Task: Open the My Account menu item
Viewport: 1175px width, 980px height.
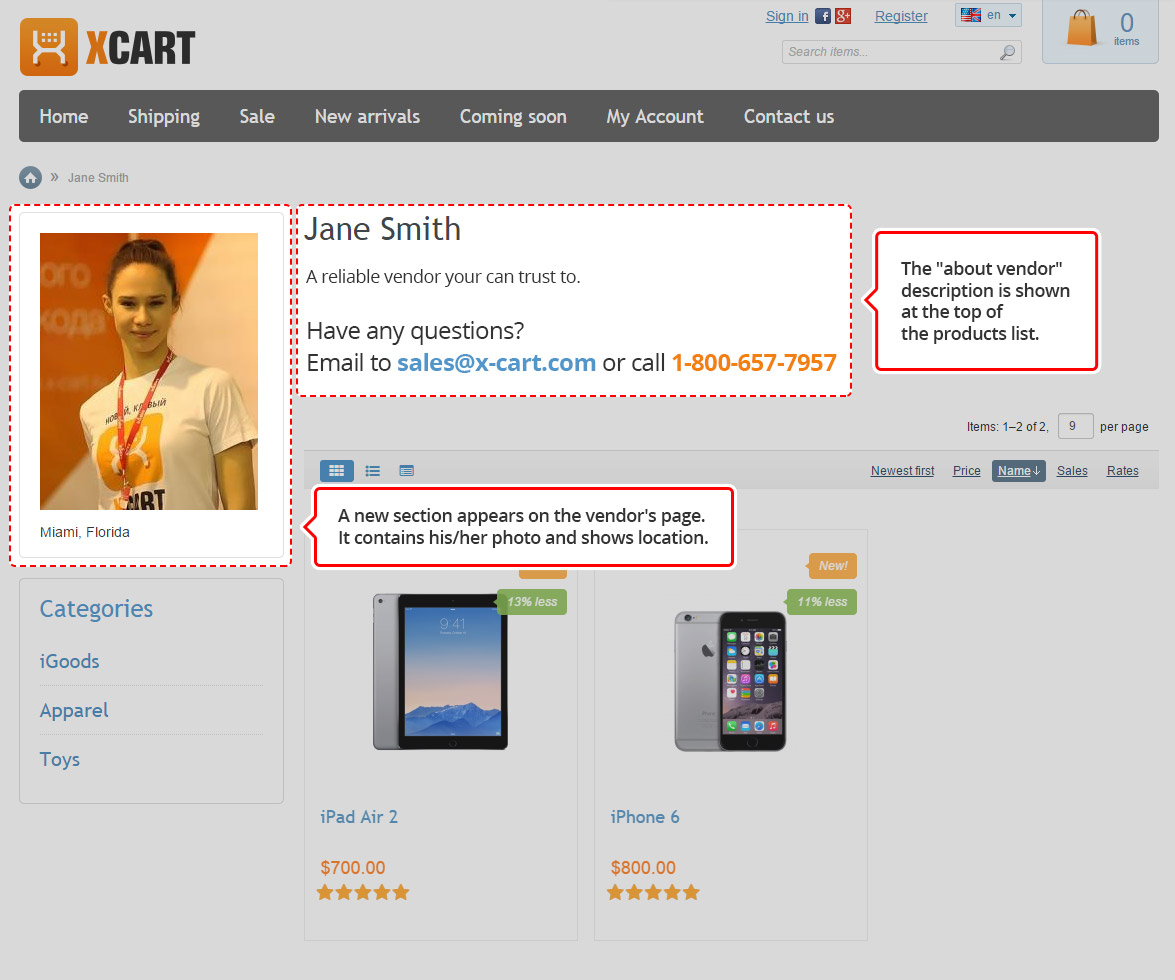Action: click(655, 117)
